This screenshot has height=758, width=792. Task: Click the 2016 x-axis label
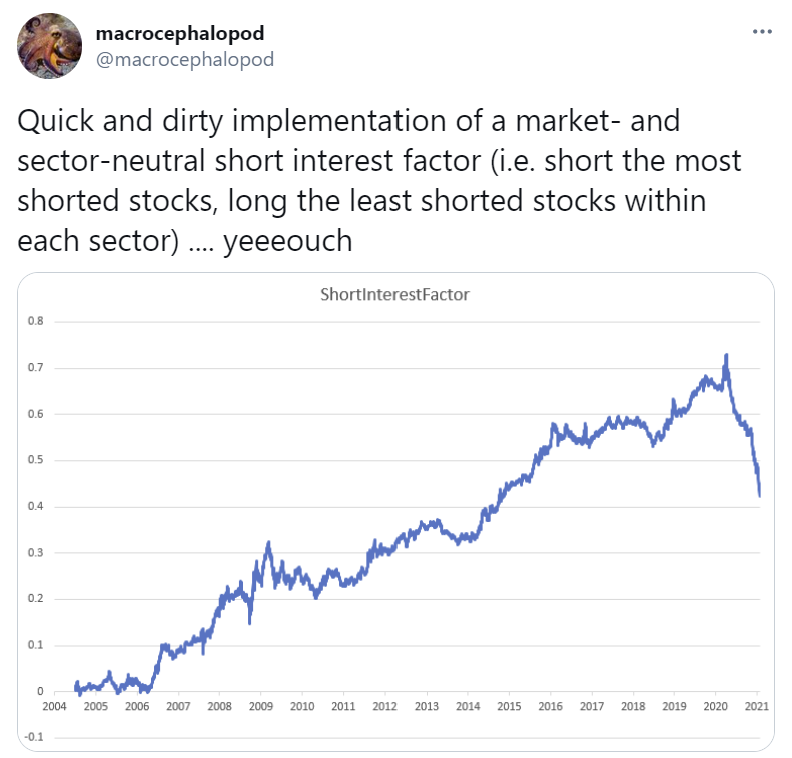coord(551,706)
